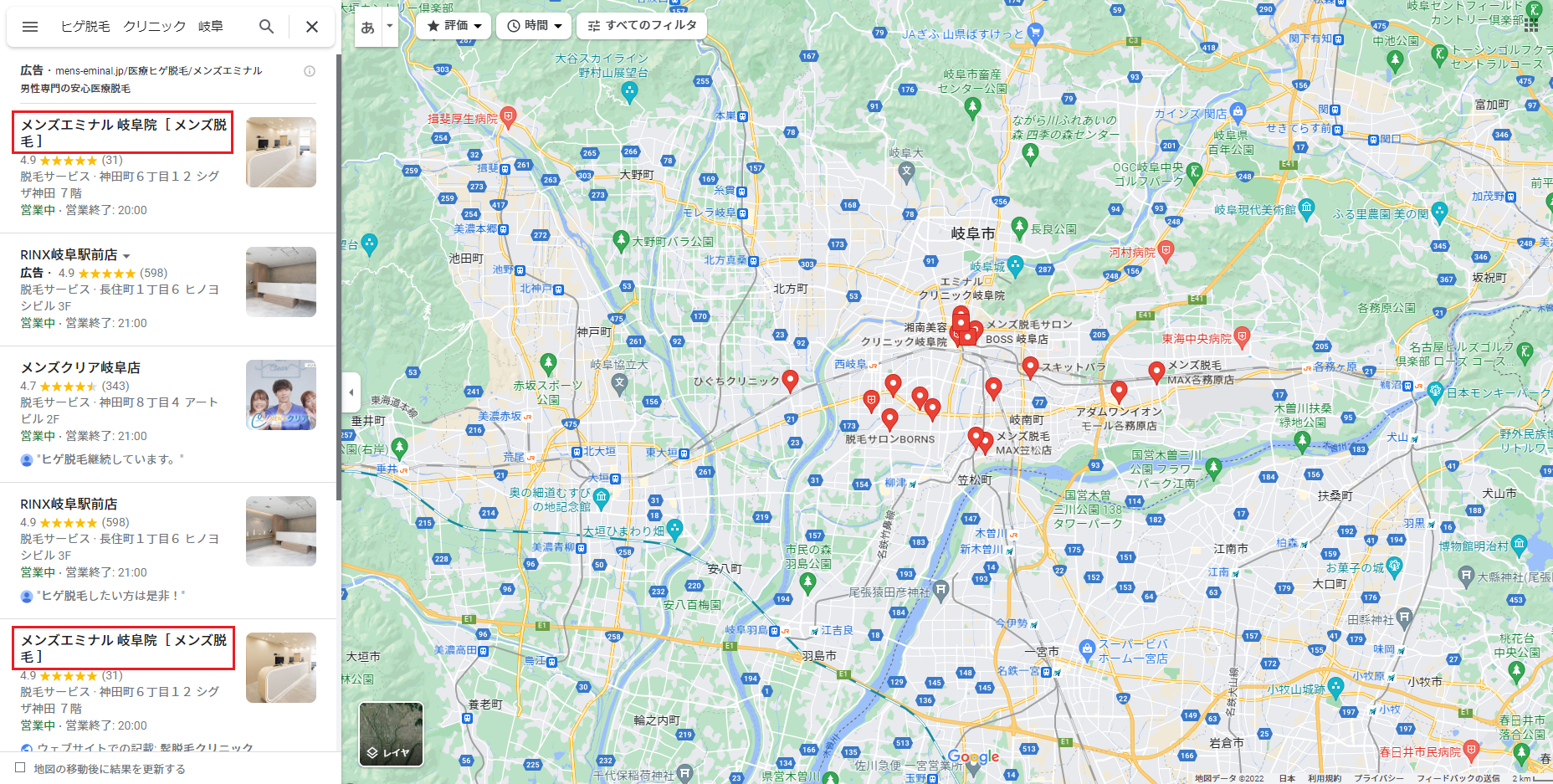Click the 大野町バラ公園 park marker
This screenshot has width=1553, height=784.
point(621,241)
